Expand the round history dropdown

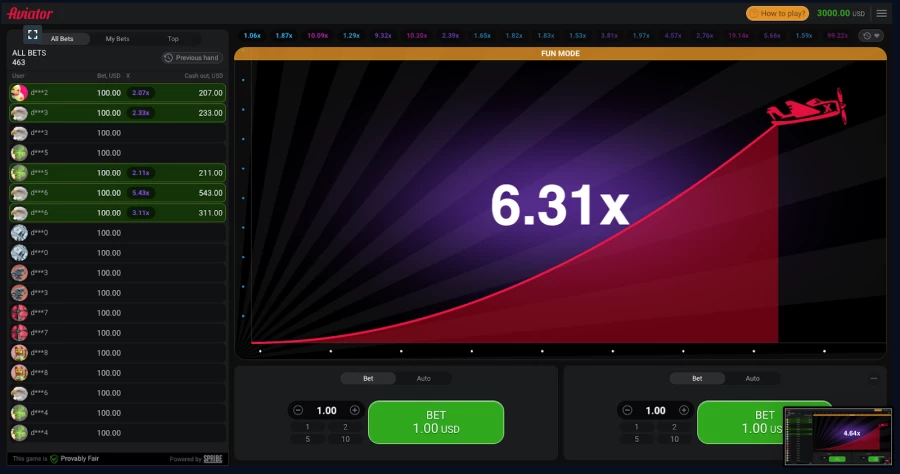tap(872, 36)
